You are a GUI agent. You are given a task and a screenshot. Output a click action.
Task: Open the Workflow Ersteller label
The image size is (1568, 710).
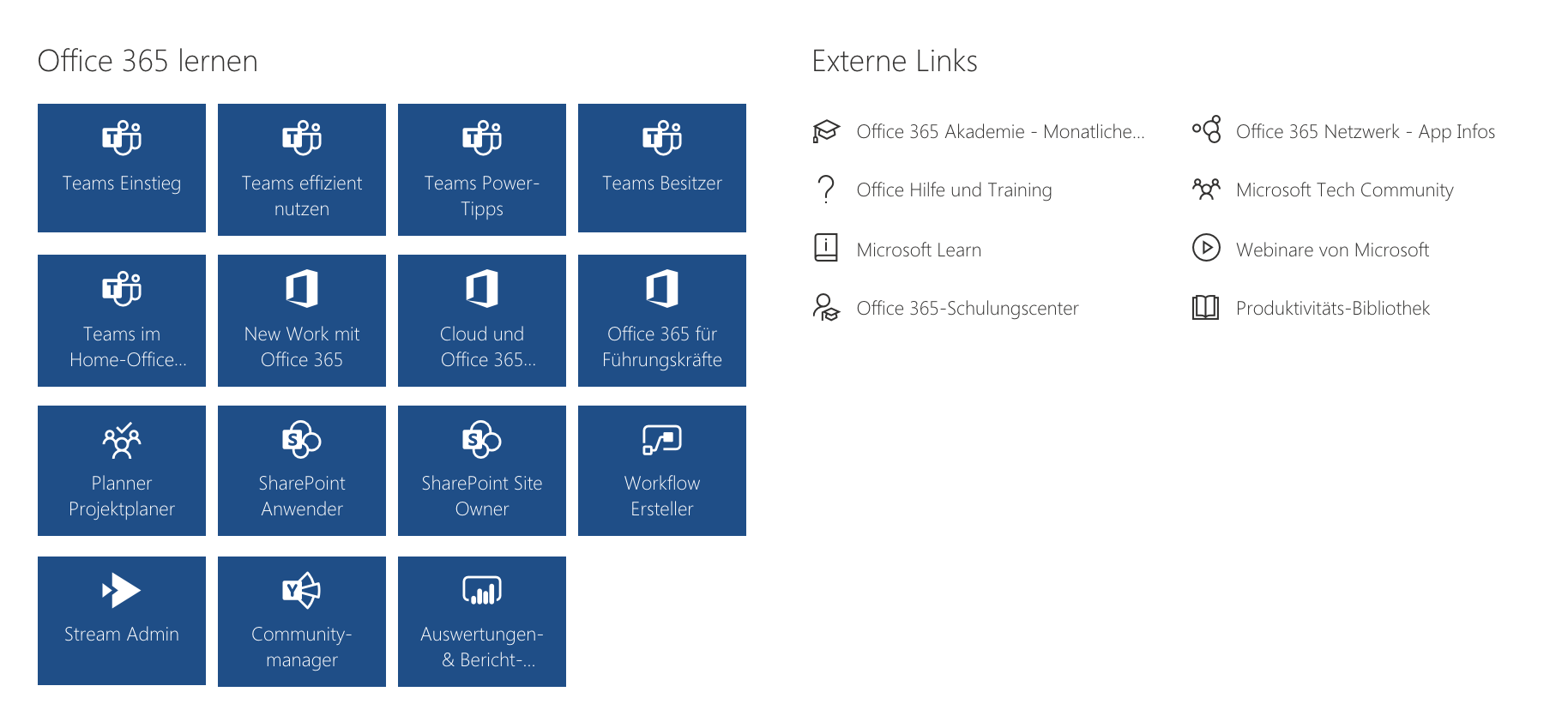662,496
